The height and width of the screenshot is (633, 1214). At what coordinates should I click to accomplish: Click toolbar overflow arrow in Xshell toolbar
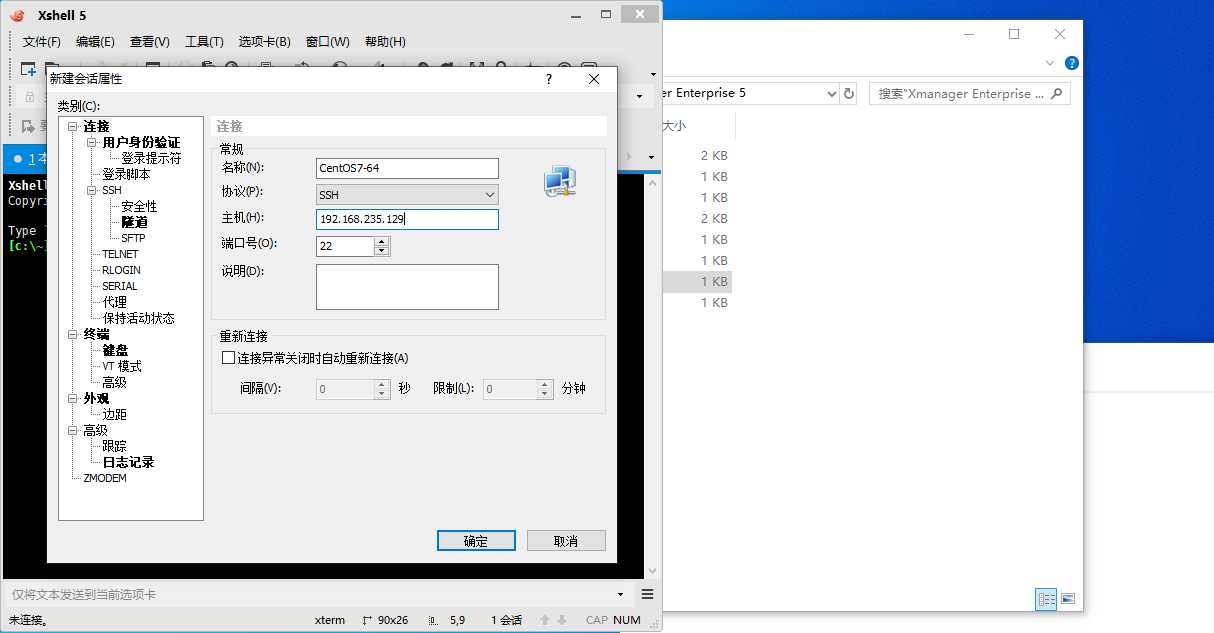click(x=653, y=74)
